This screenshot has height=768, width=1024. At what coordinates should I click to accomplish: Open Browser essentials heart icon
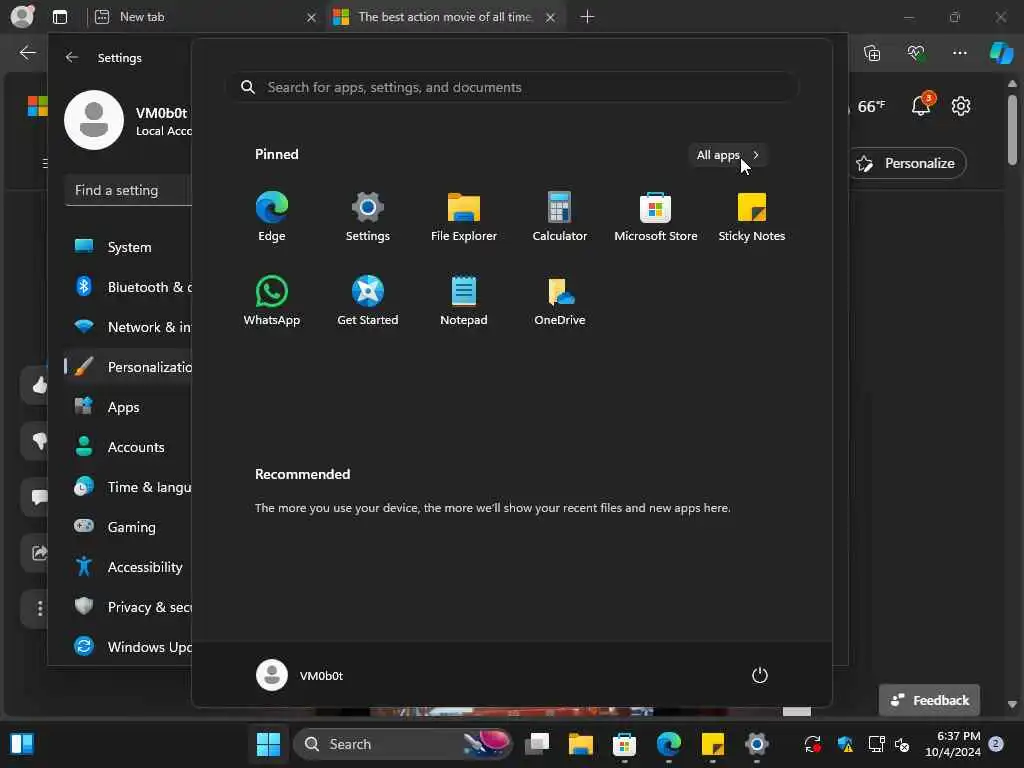point(916,53)
